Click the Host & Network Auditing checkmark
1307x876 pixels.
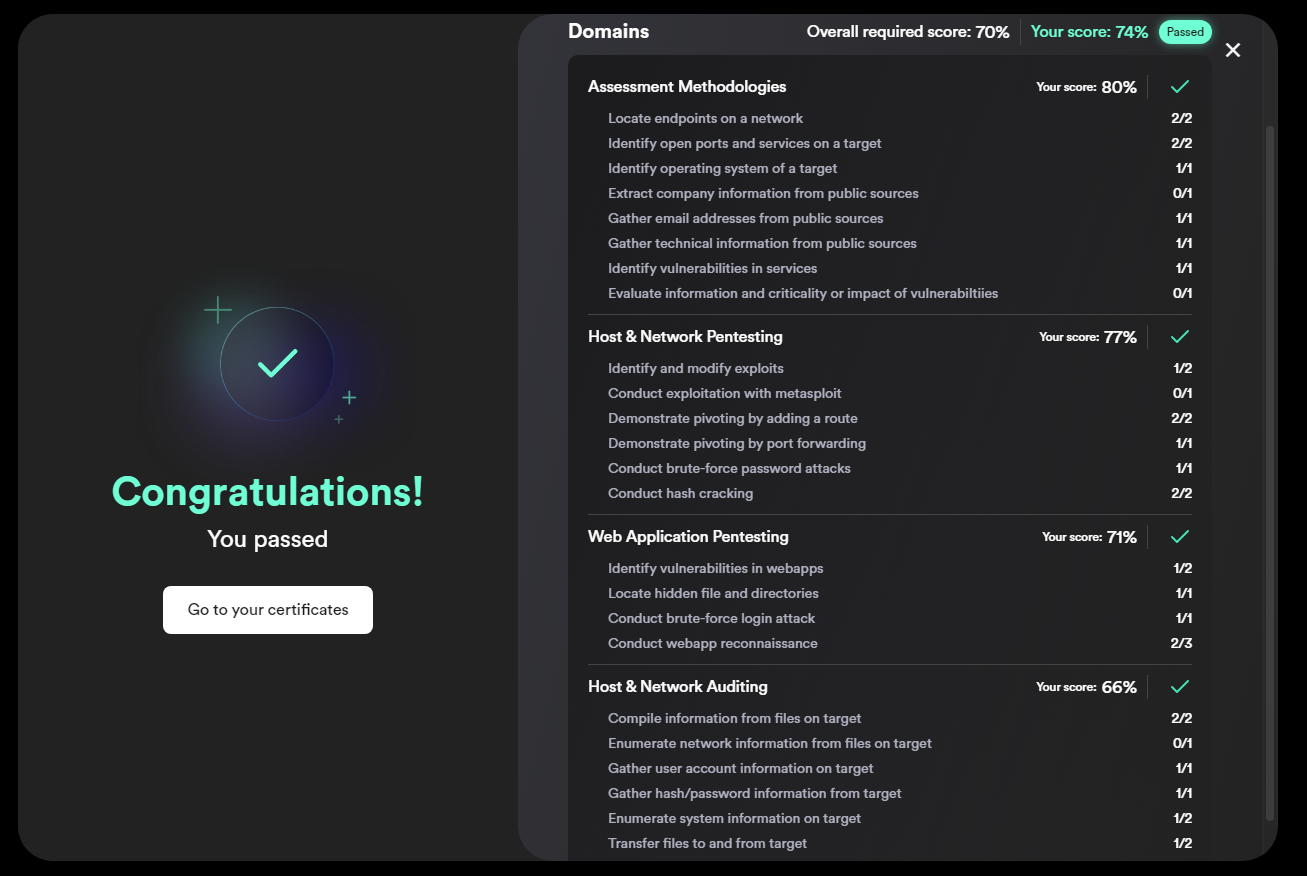click(x=1180, y=687)
